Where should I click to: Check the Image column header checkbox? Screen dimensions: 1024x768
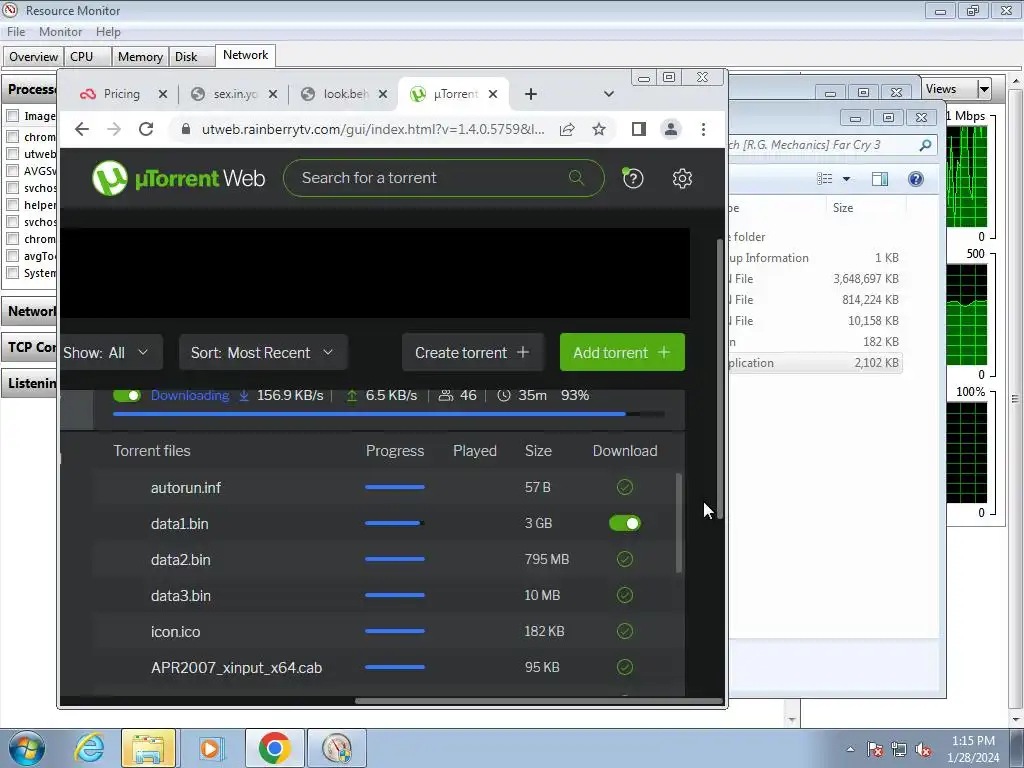tap(12, 116)
